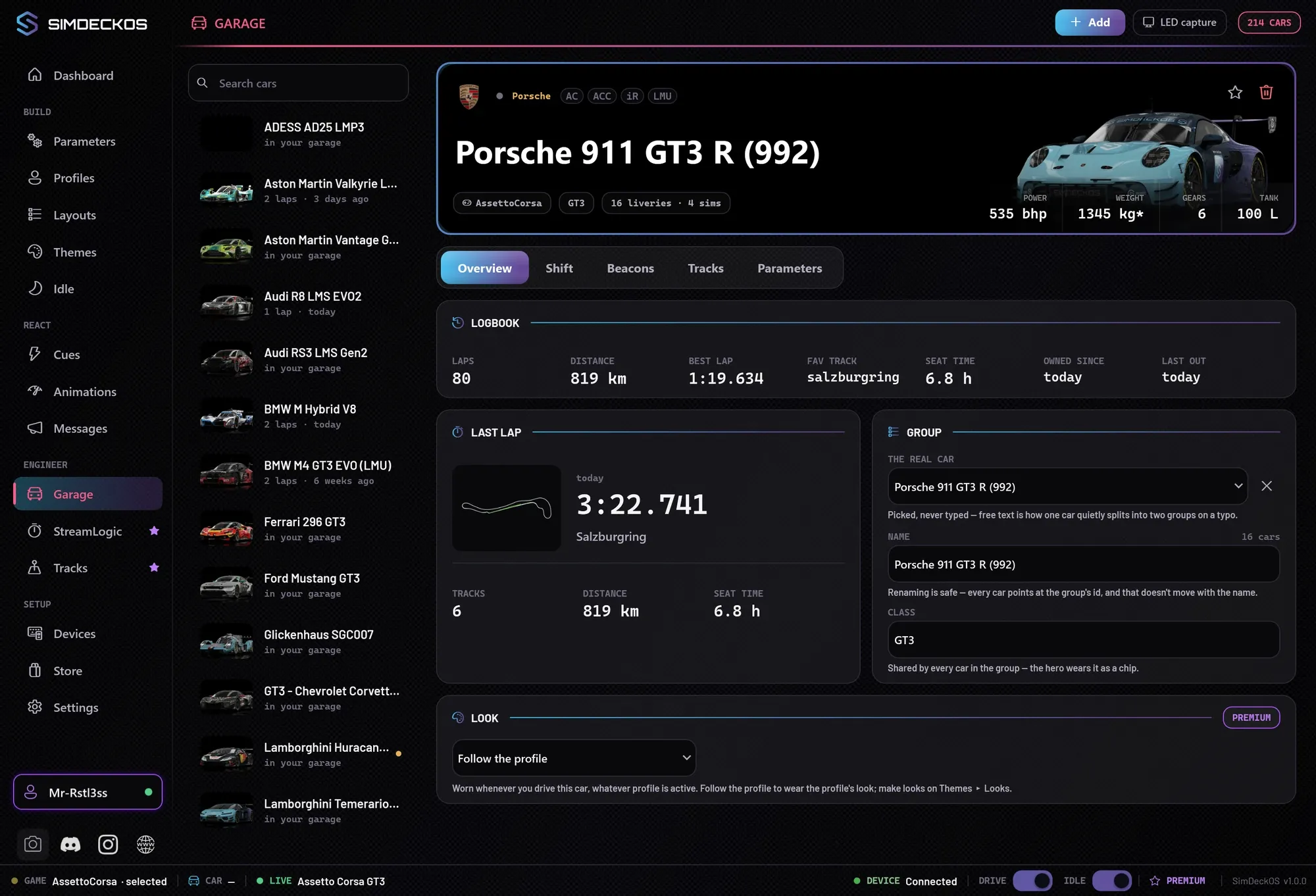The image size is (1316, 896).
Task: Open the Parameters sidebar page
Action: pyautogui.click(x=88, y=141)
